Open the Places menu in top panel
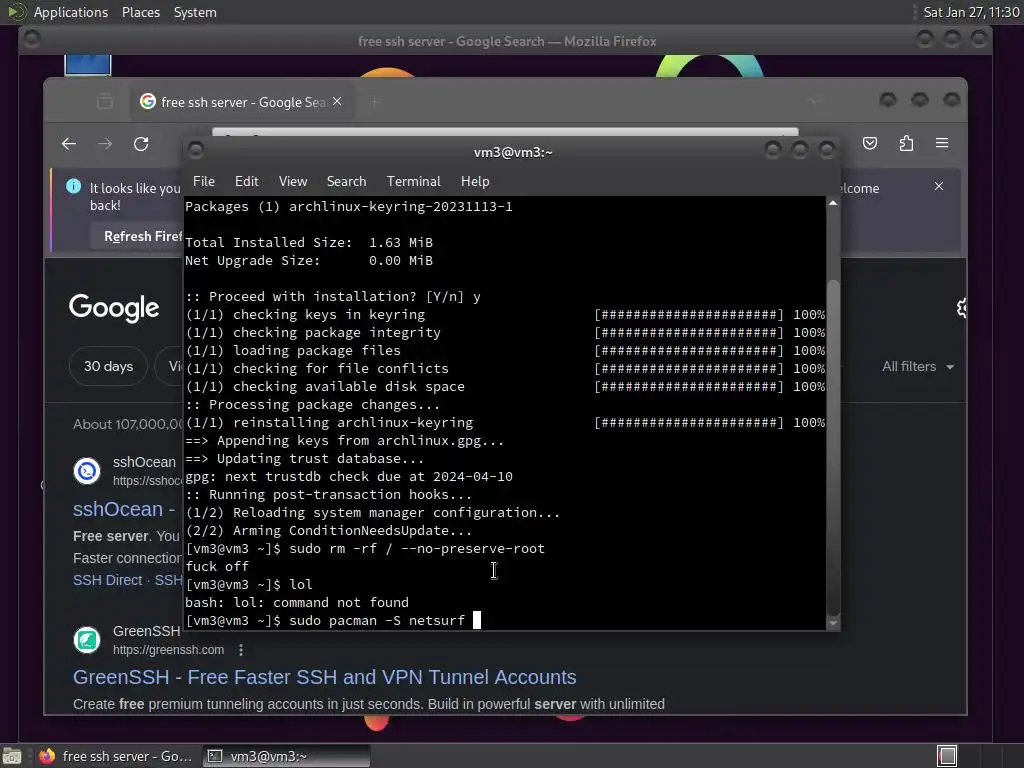Screen dimensions: 1024x768 [140, 12]
